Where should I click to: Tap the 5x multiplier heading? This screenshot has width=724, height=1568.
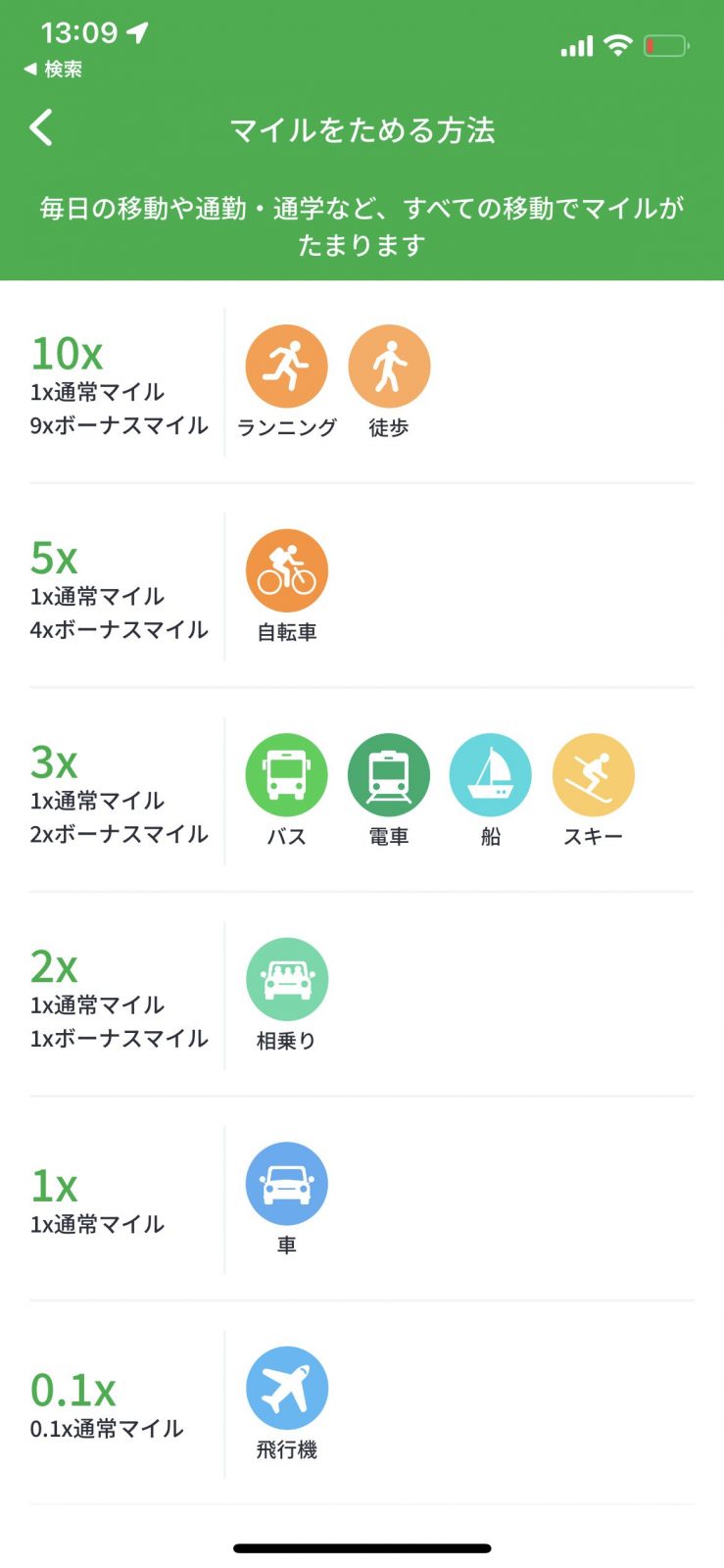coord(54,558)
